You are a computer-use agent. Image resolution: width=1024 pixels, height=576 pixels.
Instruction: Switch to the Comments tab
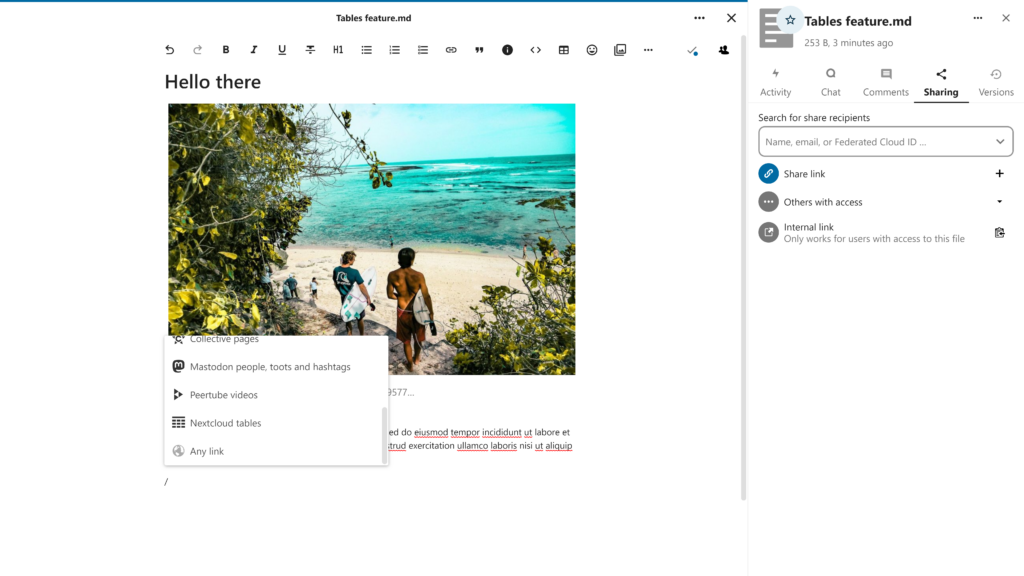[885, 82]
